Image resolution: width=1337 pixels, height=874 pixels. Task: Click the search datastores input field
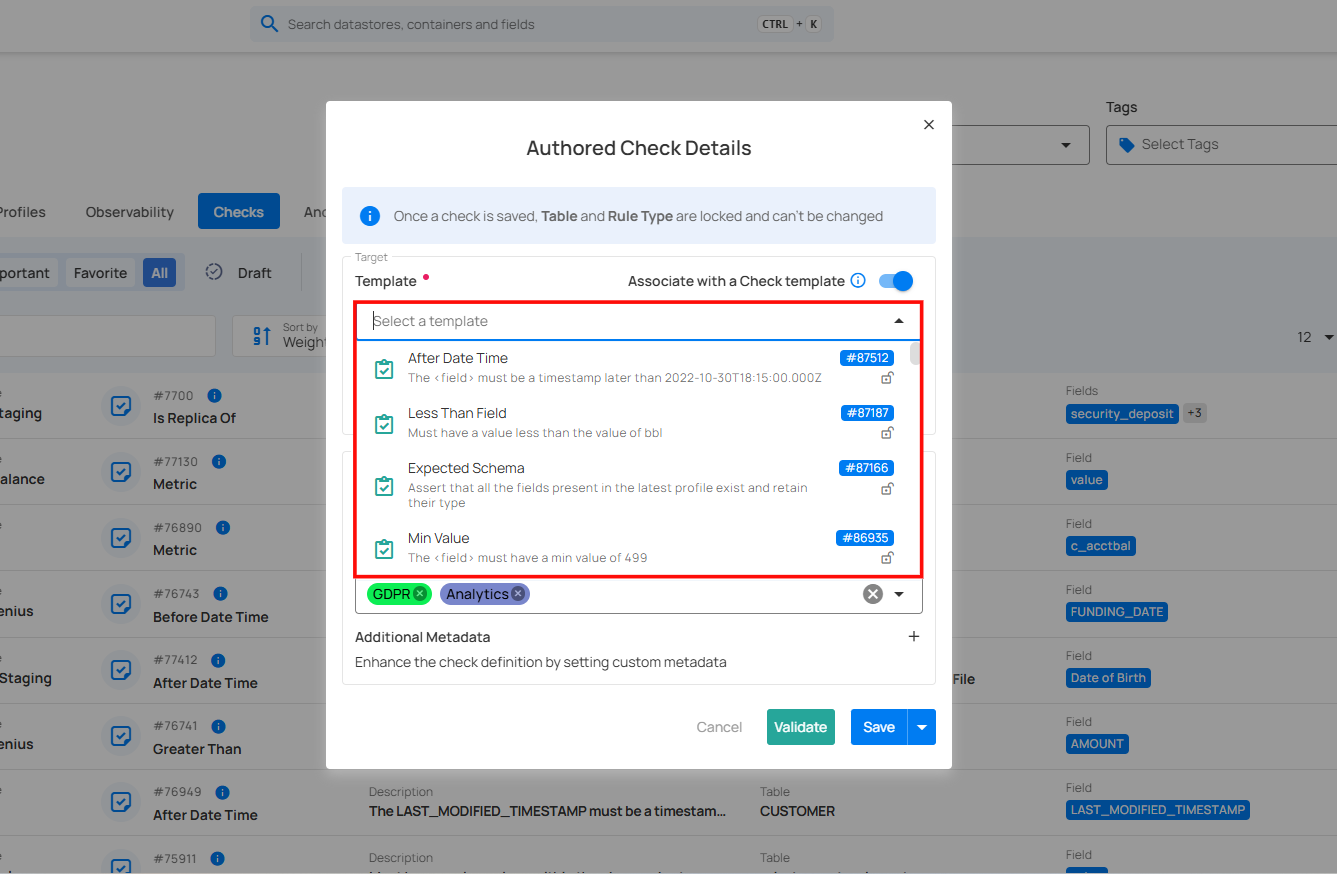pos(541,24)
